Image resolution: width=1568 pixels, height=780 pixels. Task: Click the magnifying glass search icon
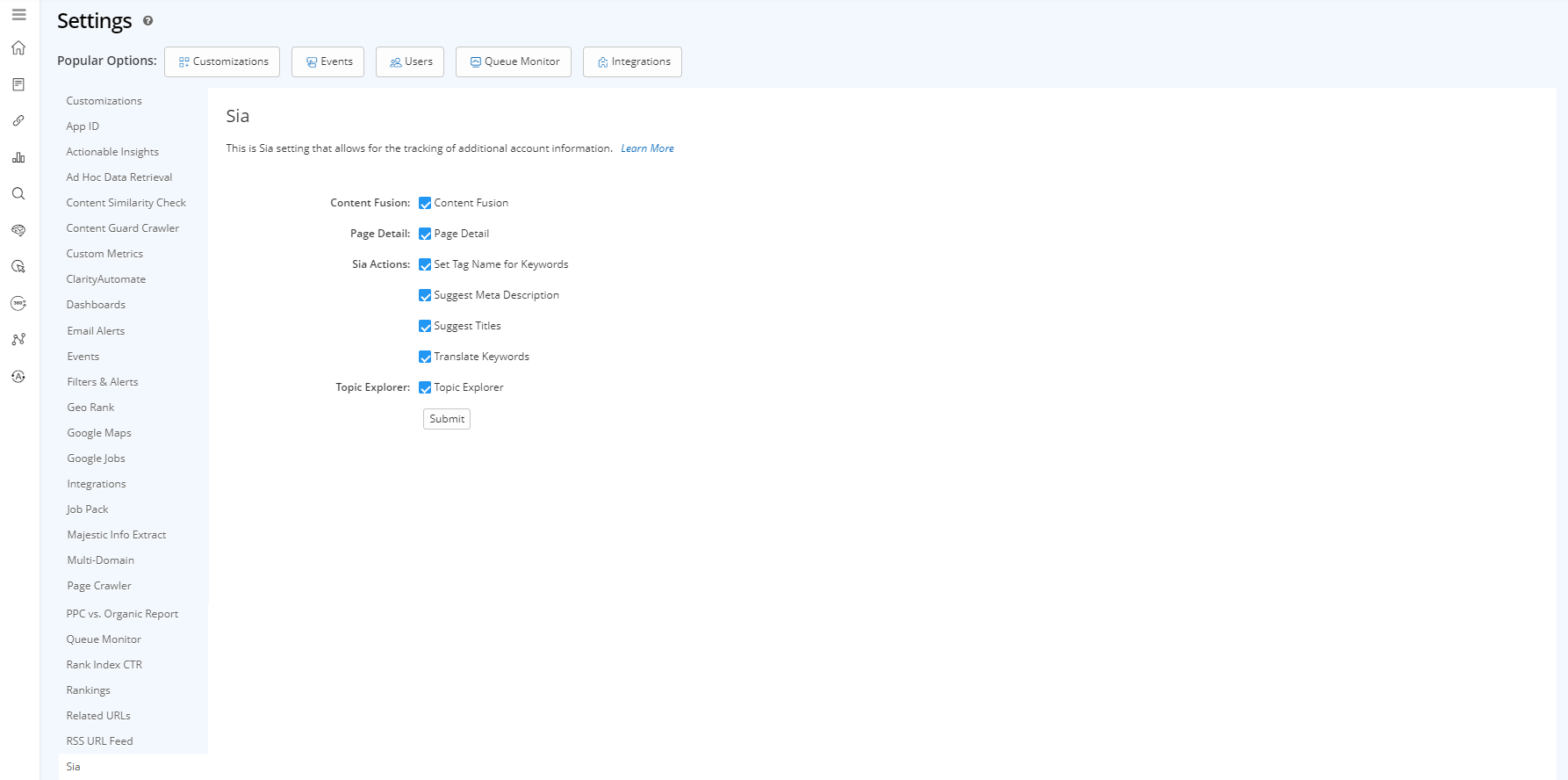pyautogui.click(x=18, y=194)
